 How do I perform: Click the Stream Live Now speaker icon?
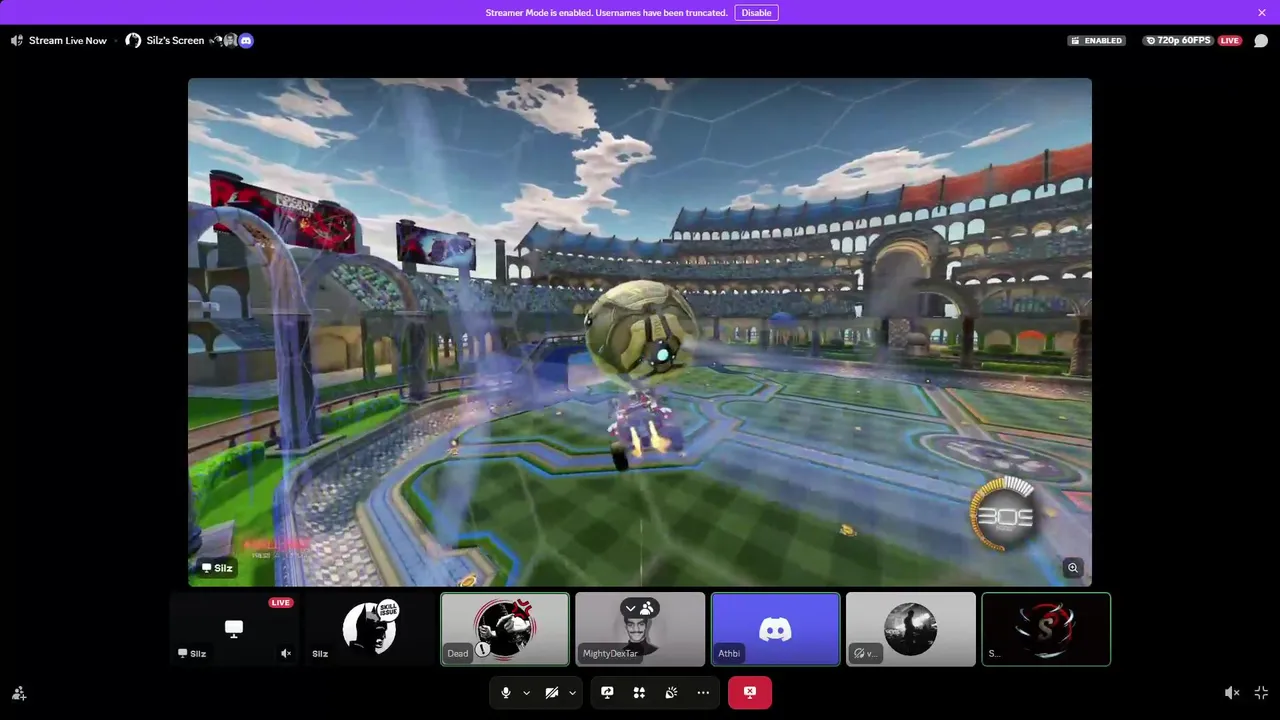click(17, 41)
